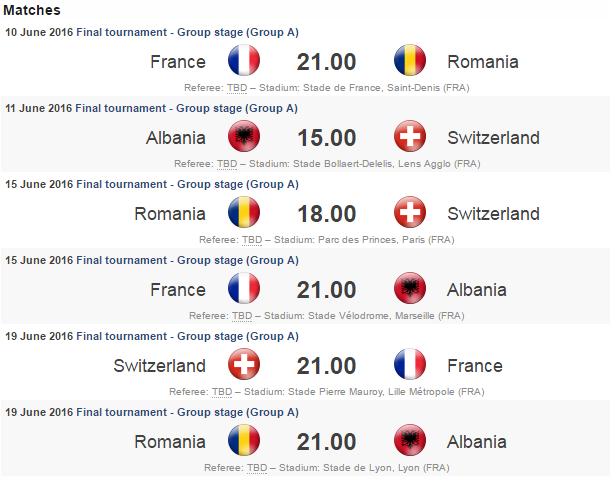Click France's flag in the Switzerland–France match
Image resolution: width=610 pixels, height=482 pixels.
(410, 365)
